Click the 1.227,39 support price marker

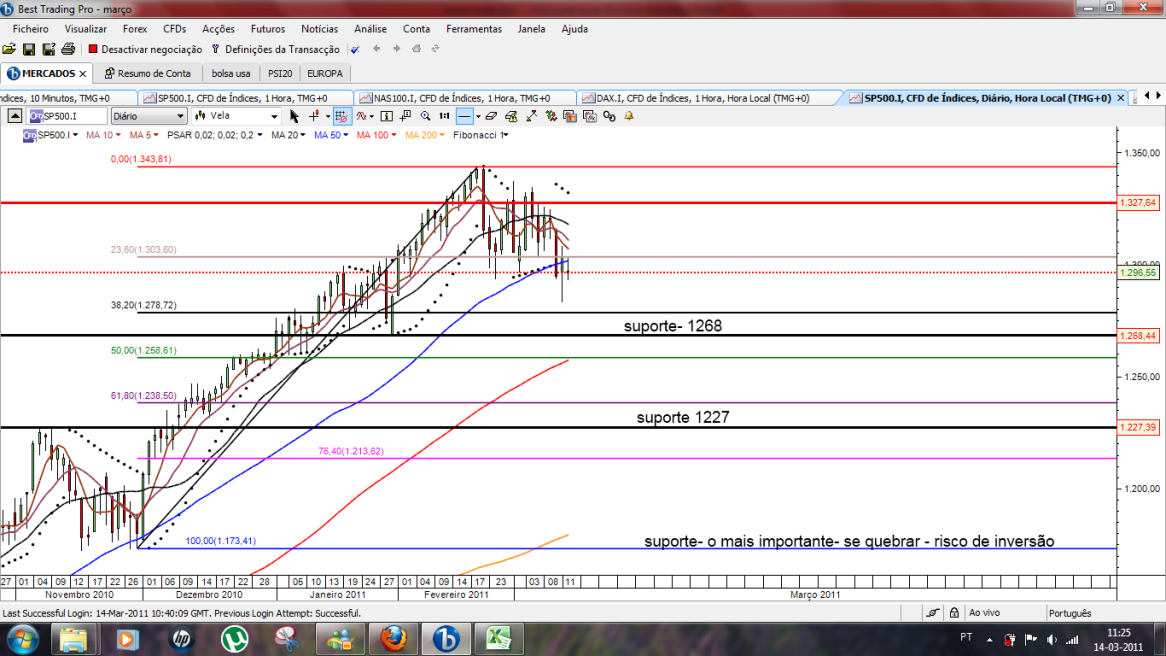(x=1138, y=428)
